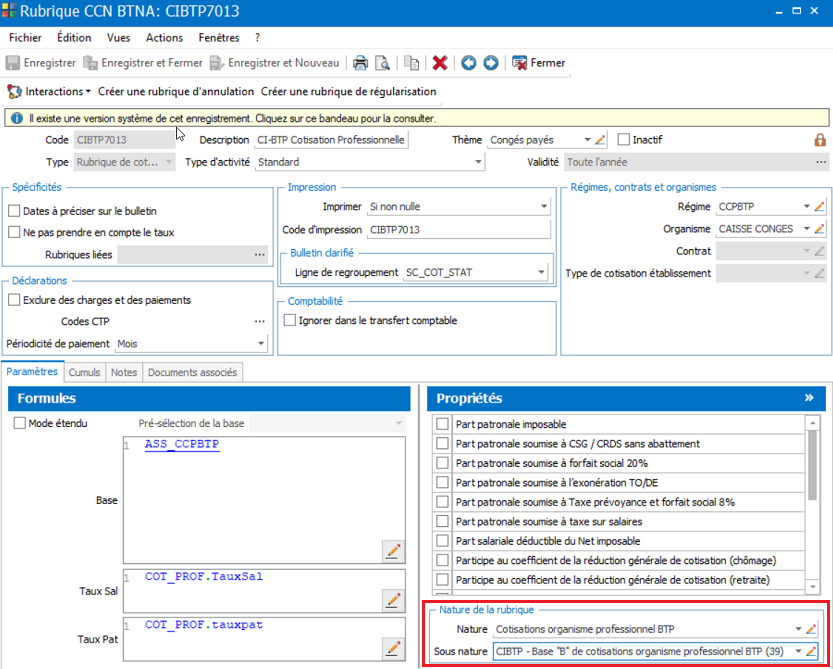Screen dimensions: 833x669
Task: Open Codes CTP ellipsis selector
Action: coord(259,321)
